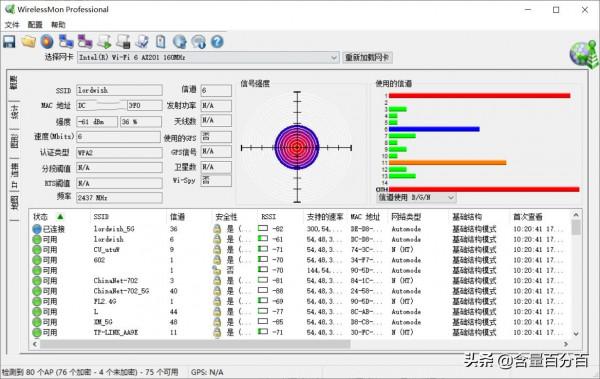
Task: Click the green arrow start logging icon
Action: 104,41
